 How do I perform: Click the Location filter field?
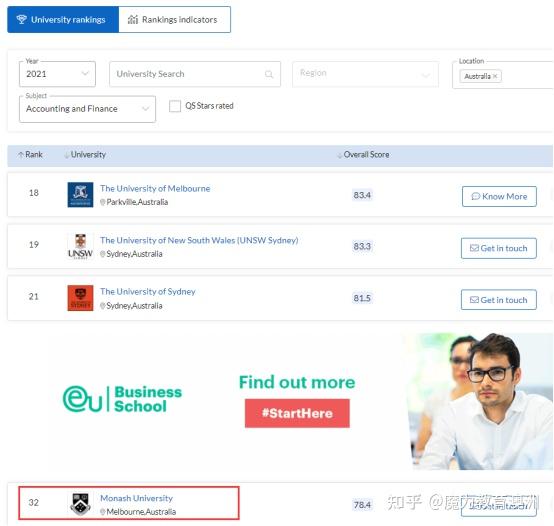(503, 75)
